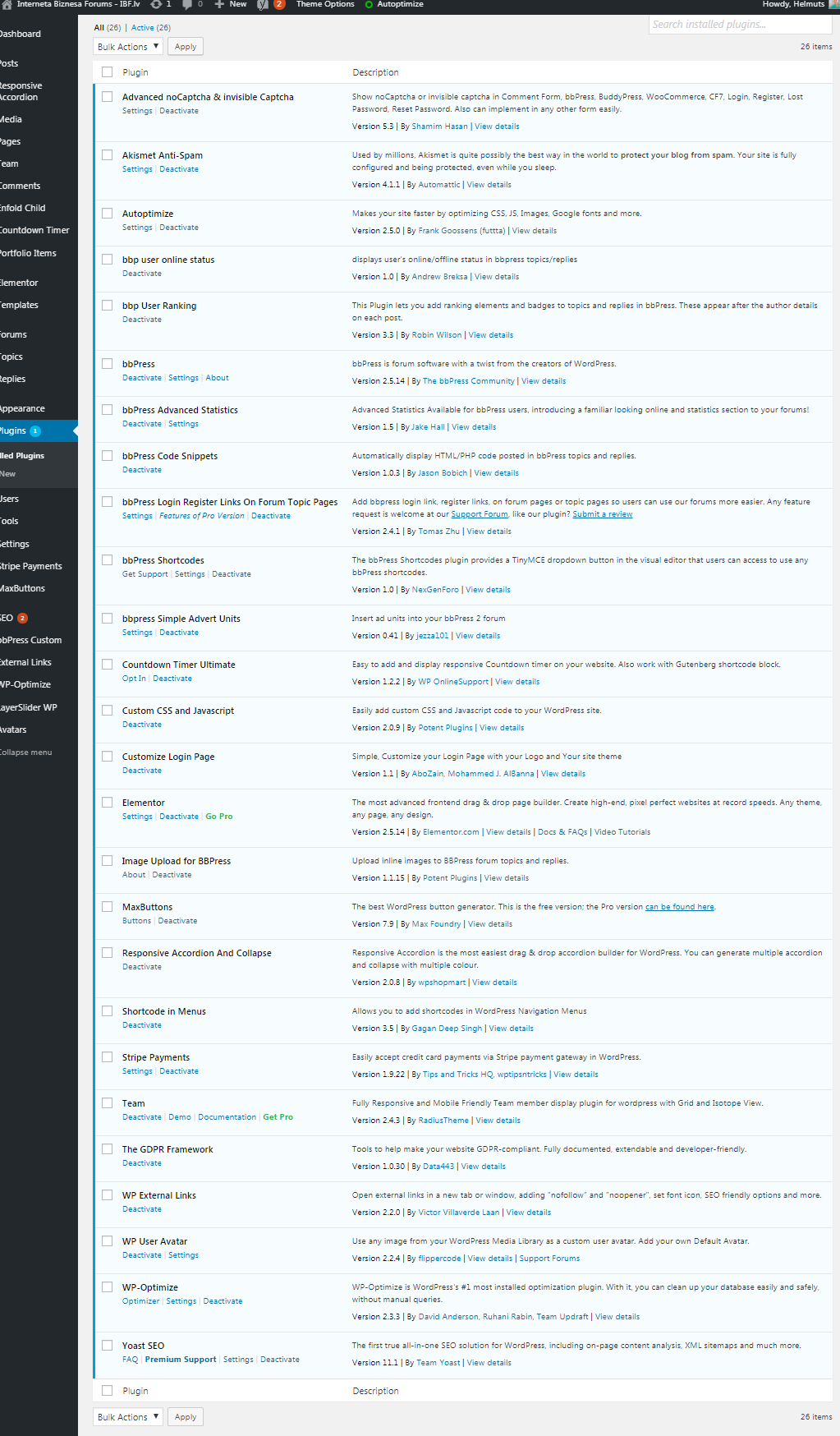Click the plus New icon in admin bar

(x=219, y=4)
